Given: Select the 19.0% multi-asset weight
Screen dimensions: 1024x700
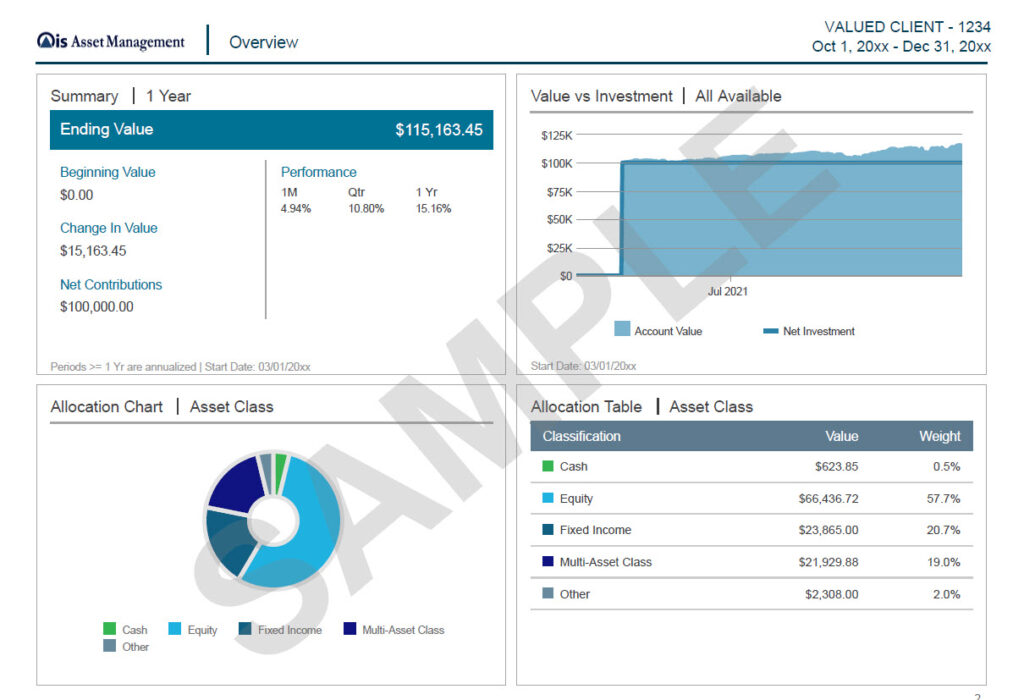Looking at the screenshot, I should (x=944, y=562).
